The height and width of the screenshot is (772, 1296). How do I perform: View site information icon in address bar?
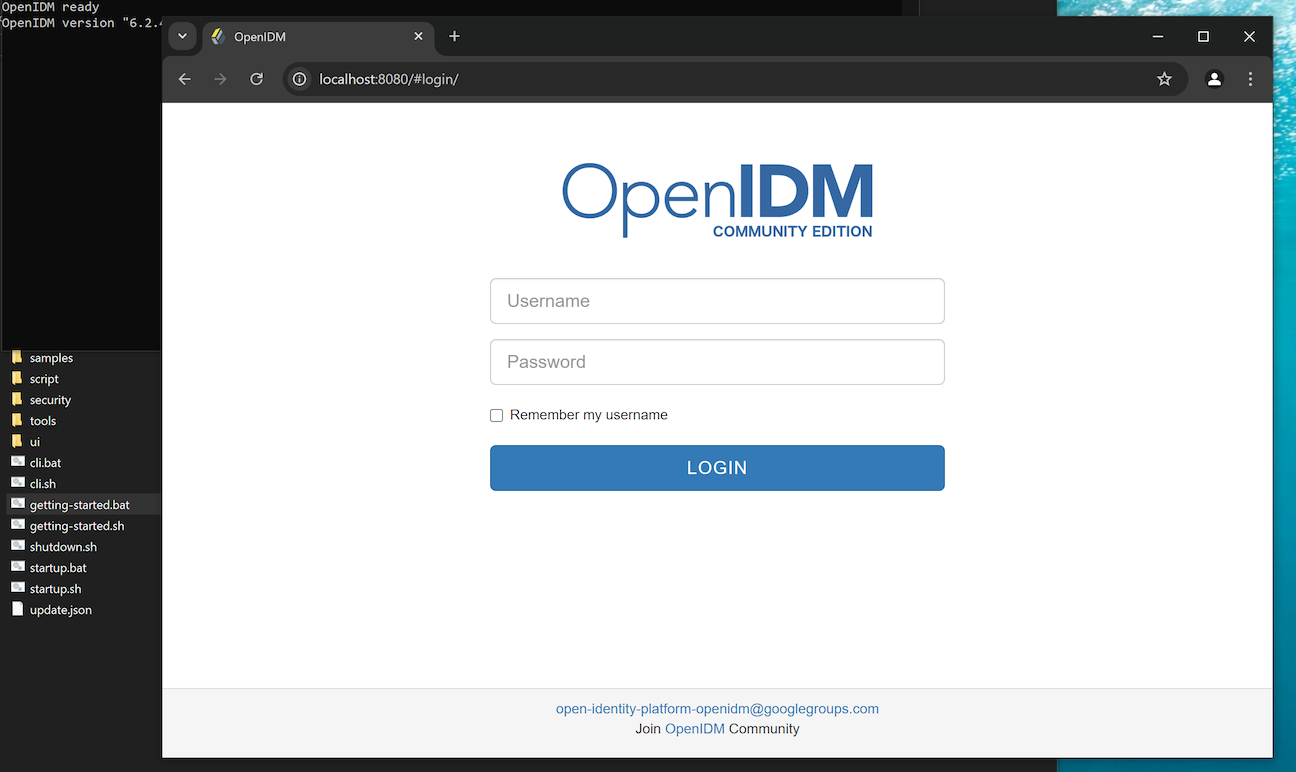pos(299,79)
